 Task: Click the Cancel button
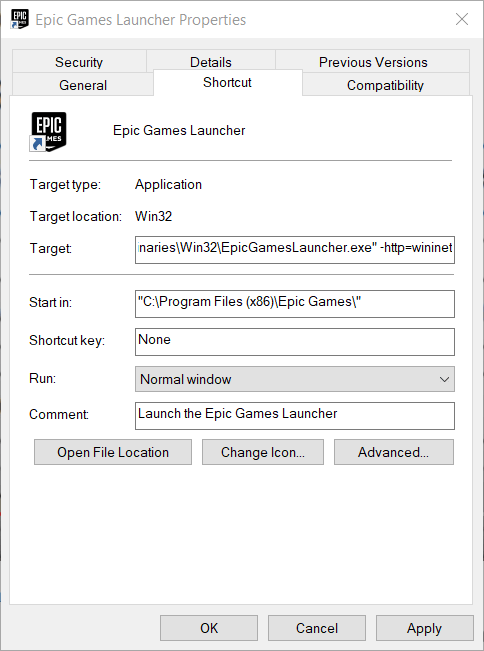317,628
